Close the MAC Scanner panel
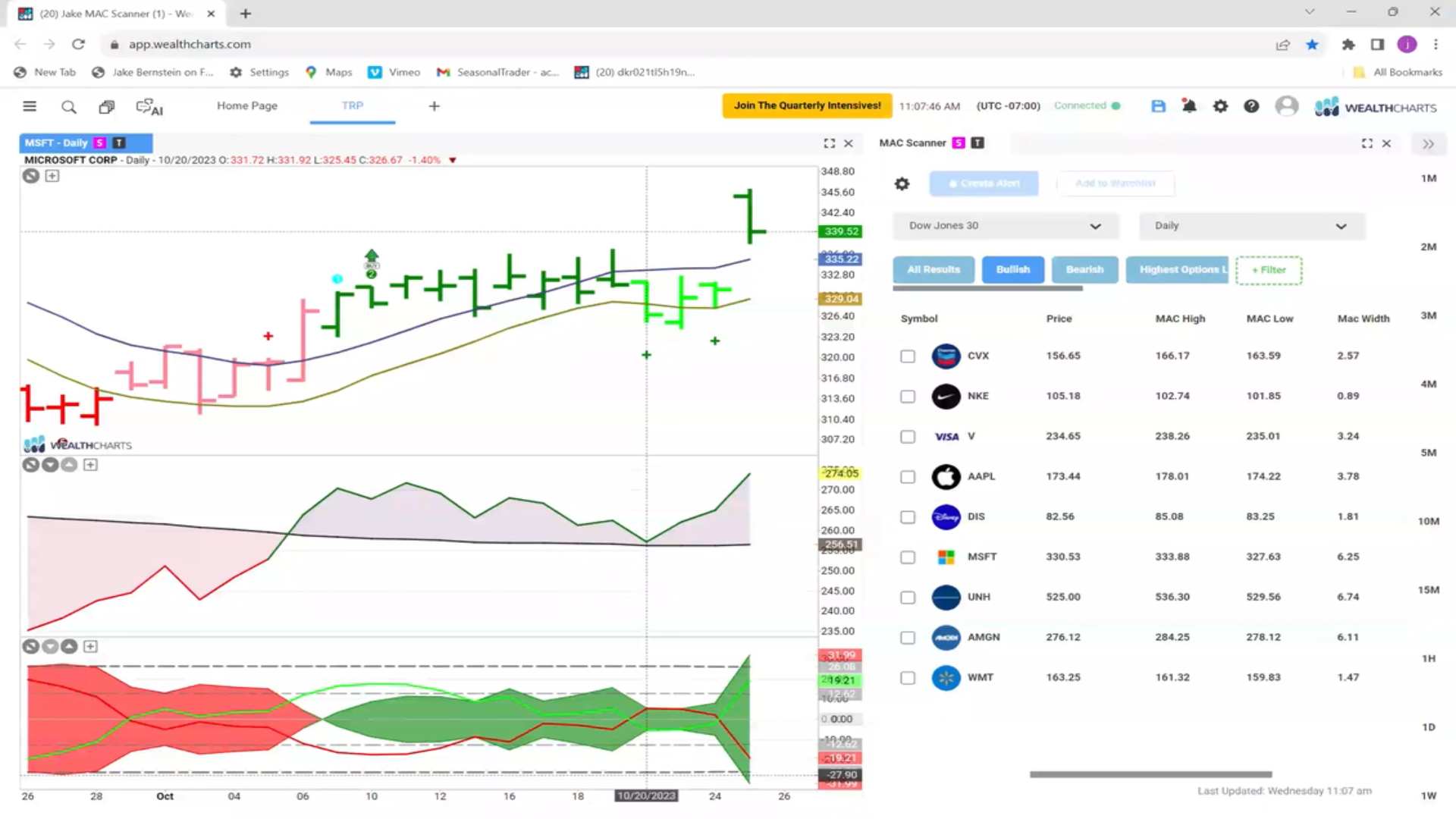The width and height of the screenshot is (1456, 819). 1386,143
